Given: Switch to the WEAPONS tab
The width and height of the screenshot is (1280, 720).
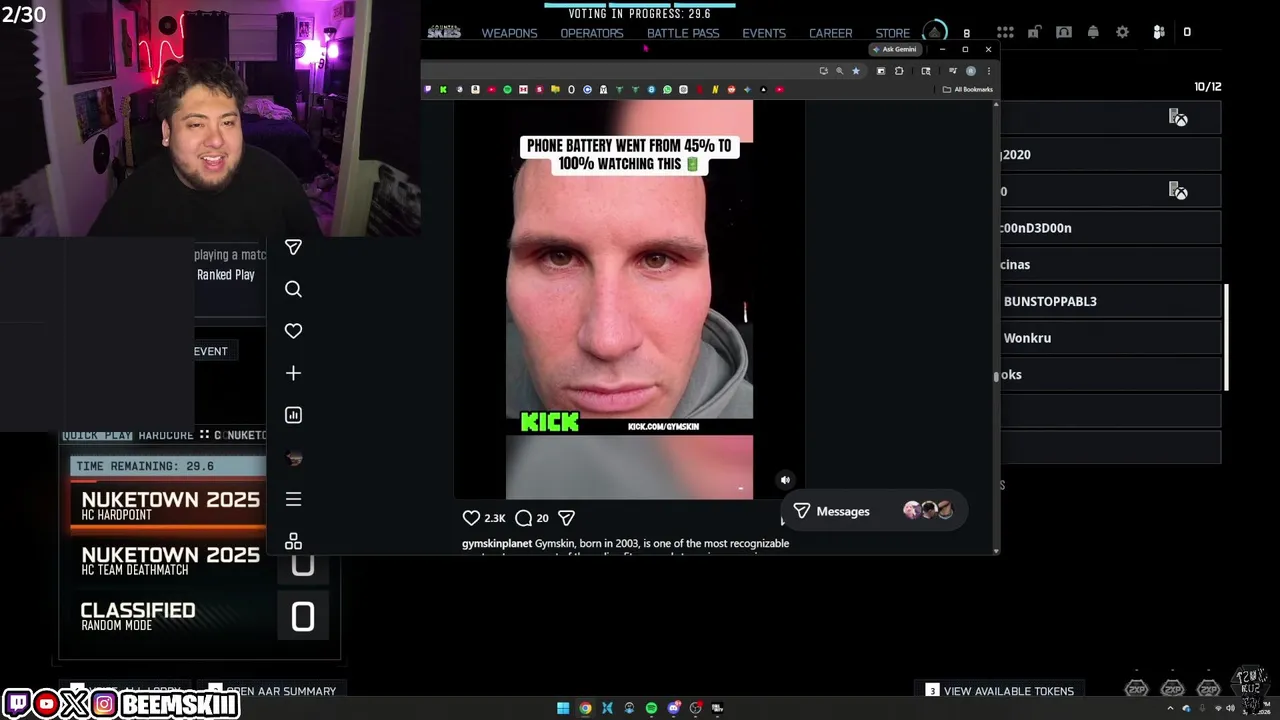Looking at the screenshot, I should (509, 33).
